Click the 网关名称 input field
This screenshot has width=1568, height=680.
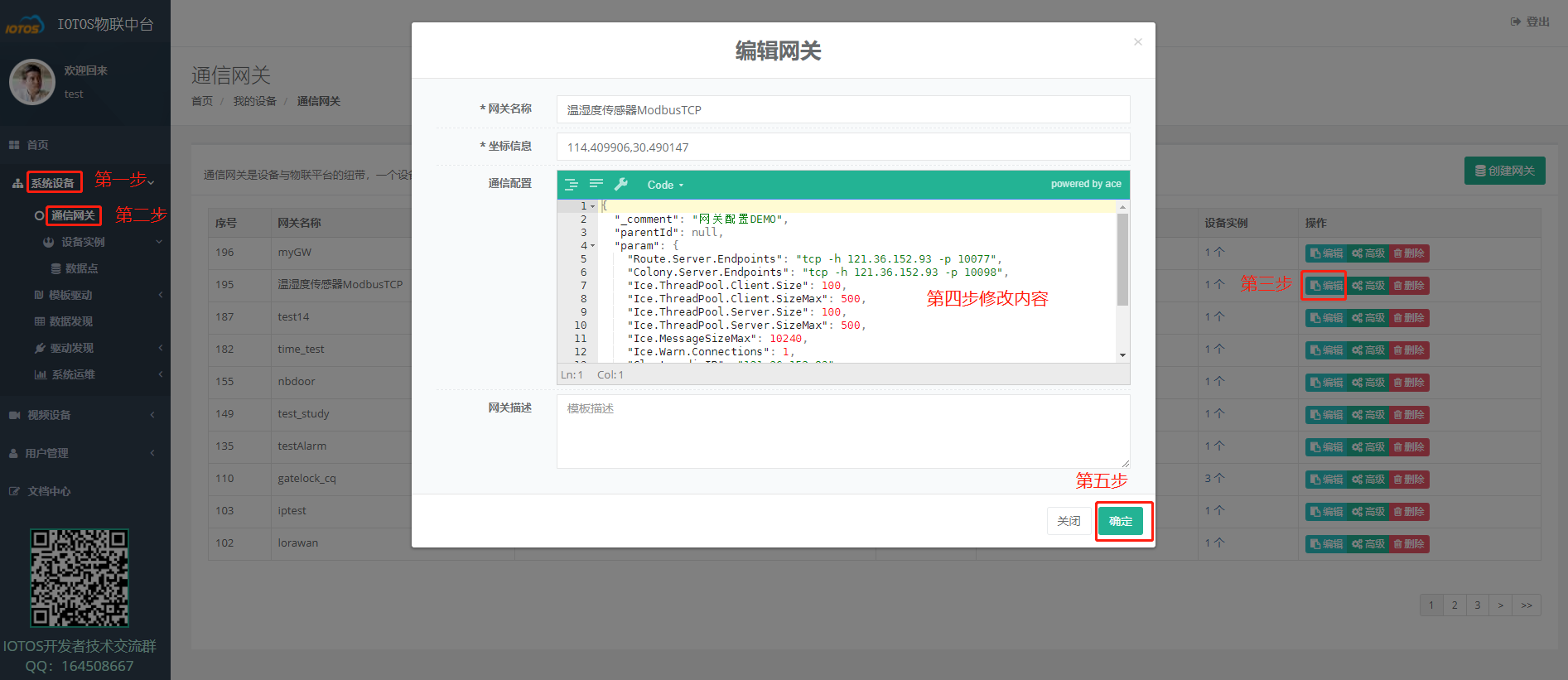point(842,110)
